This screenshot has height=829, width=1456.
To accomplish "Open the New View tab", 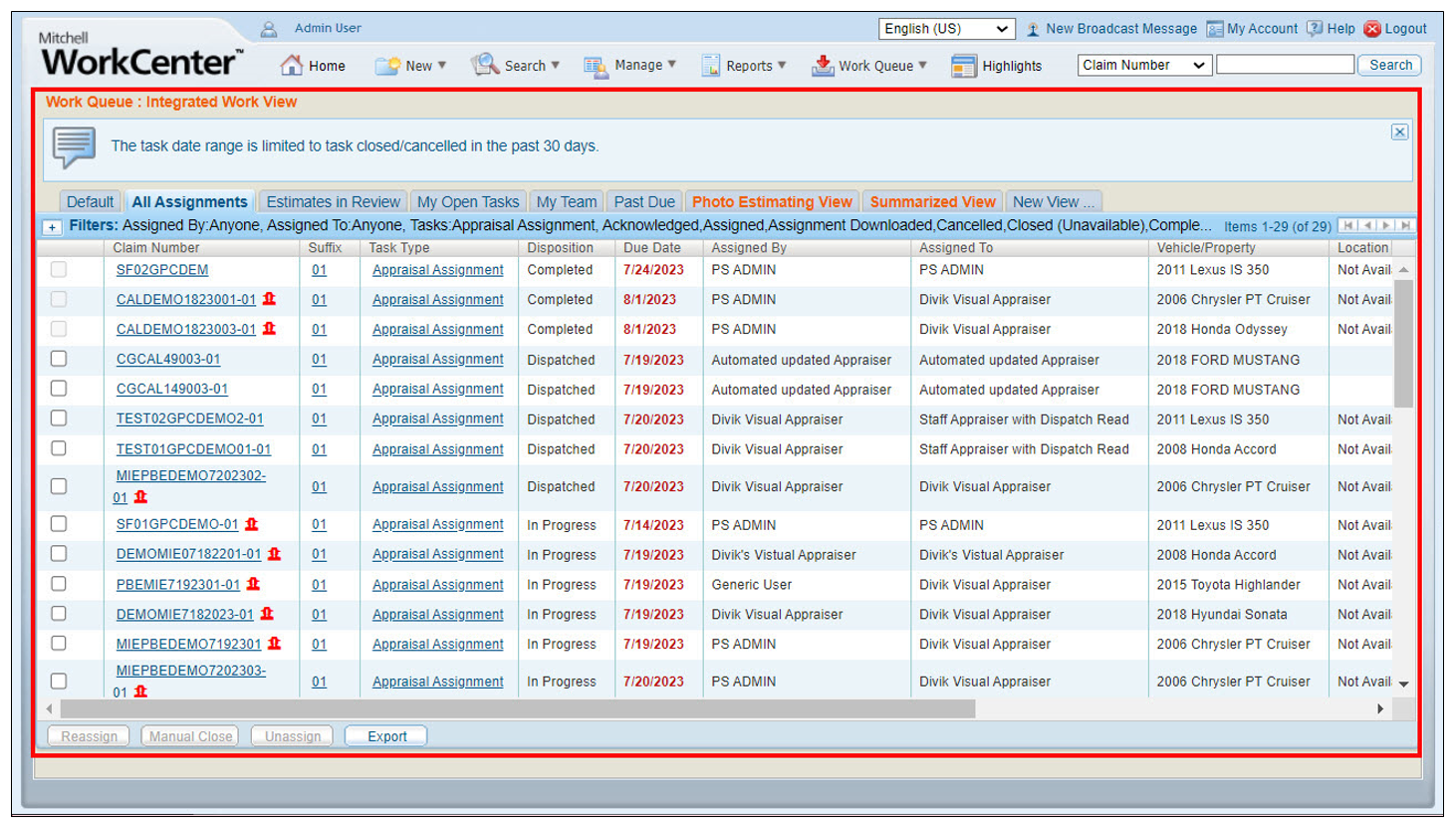I will click(1054, 201).
